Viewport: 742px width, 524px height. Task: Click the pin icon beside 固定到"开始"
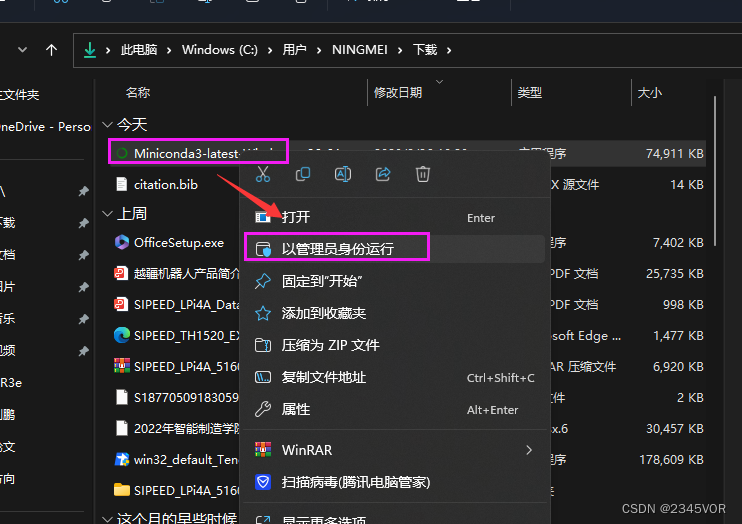click(263, 281)
